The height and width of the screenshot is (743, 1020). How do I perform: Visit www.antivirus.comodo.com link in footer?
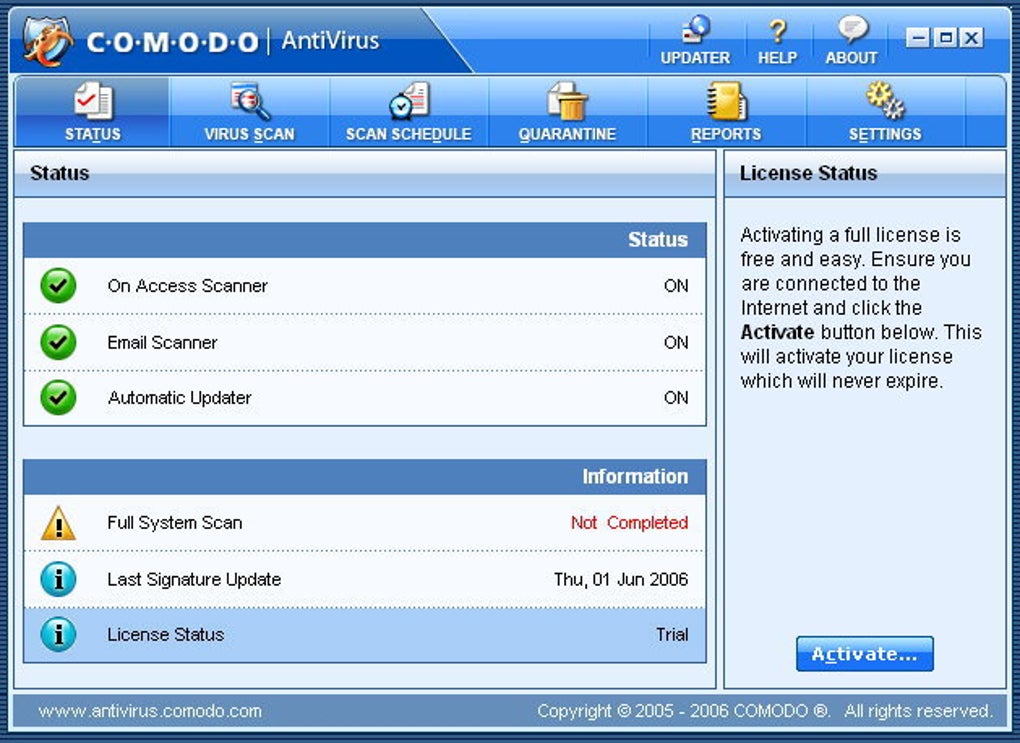(x=150, y=711)
